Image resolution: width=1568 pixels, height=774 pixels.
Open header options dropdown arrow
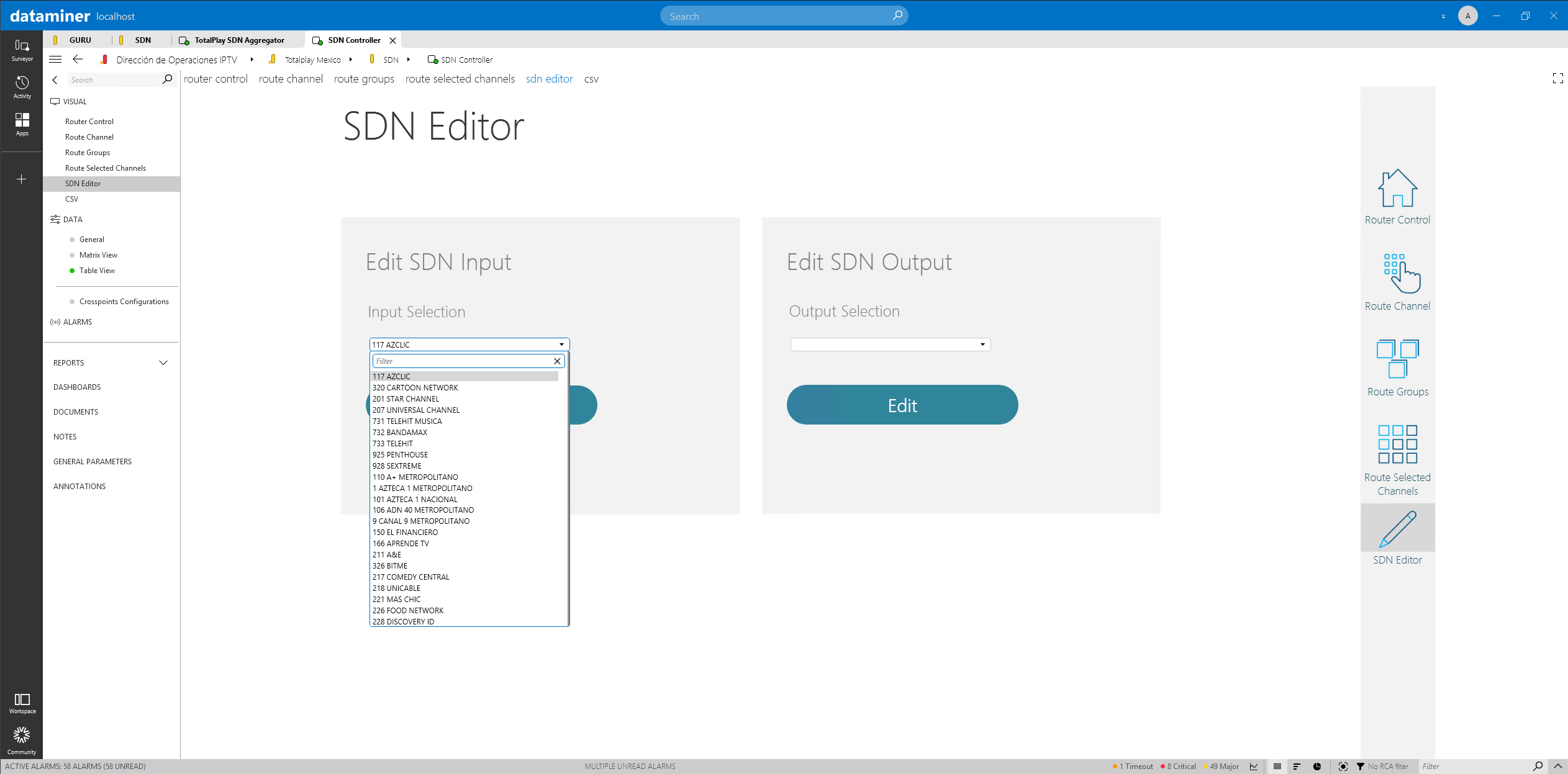click(1443, 17)
